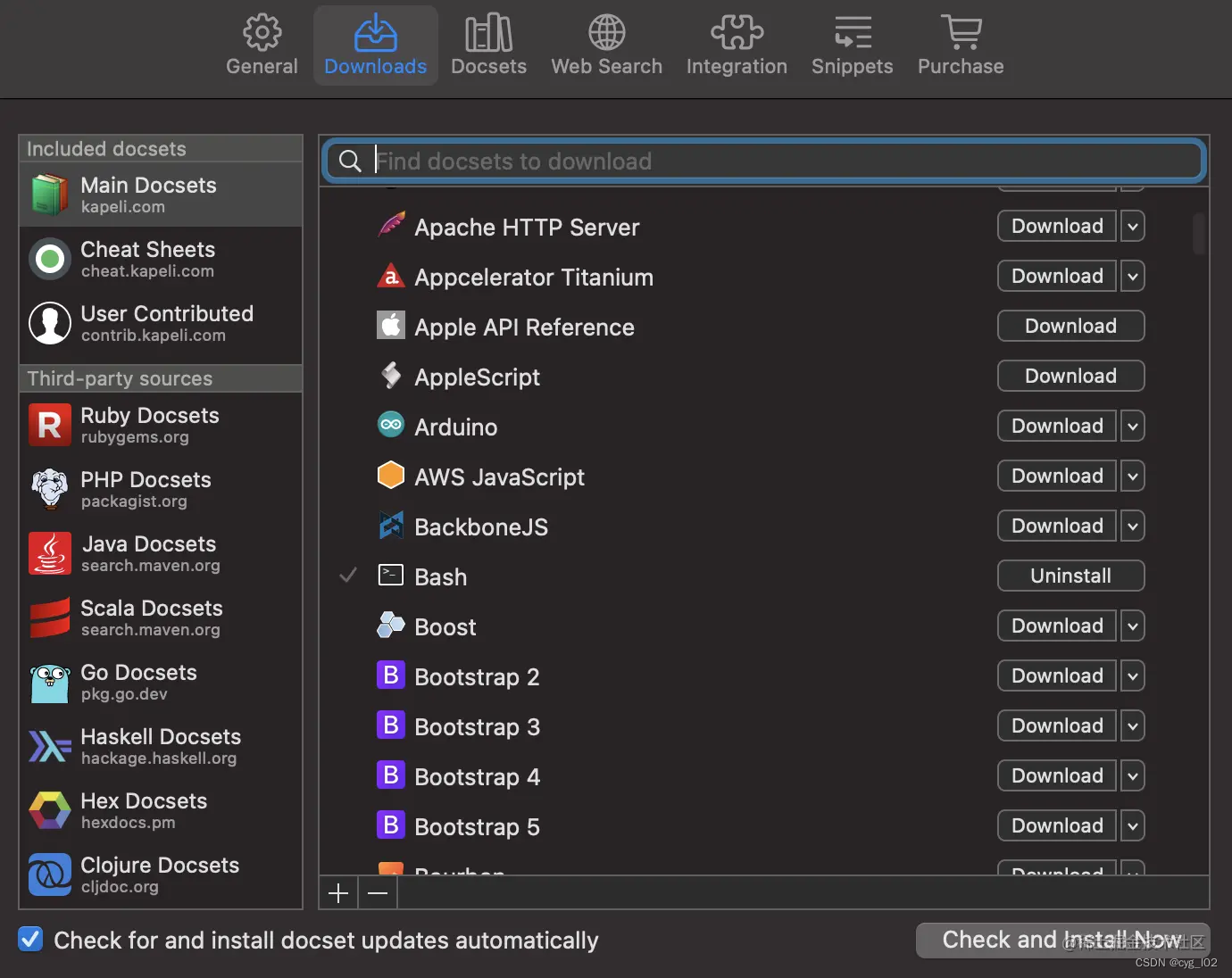
Task: Expand version dropdown for Bootstrap 5
Action: coord(1132,825)
